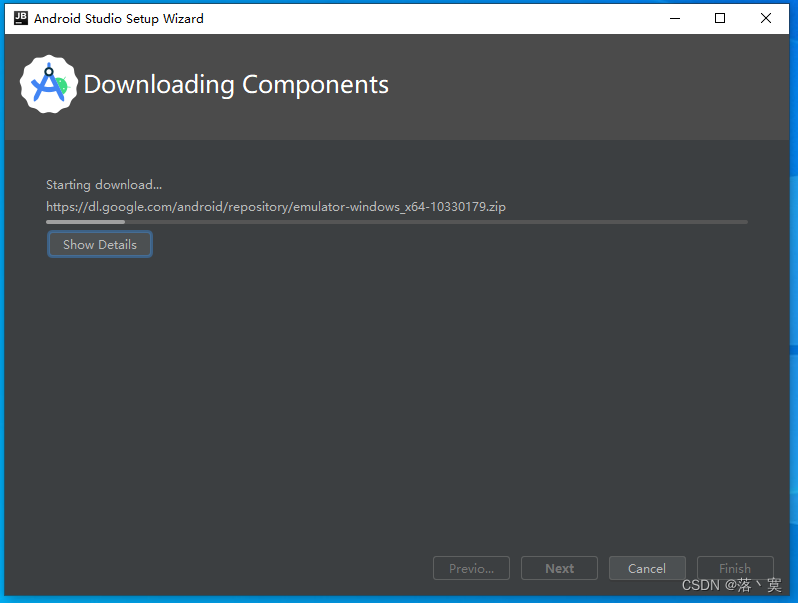Maximize the Setup Wizard window
This screenshot has width=798, height=603.
720,18
